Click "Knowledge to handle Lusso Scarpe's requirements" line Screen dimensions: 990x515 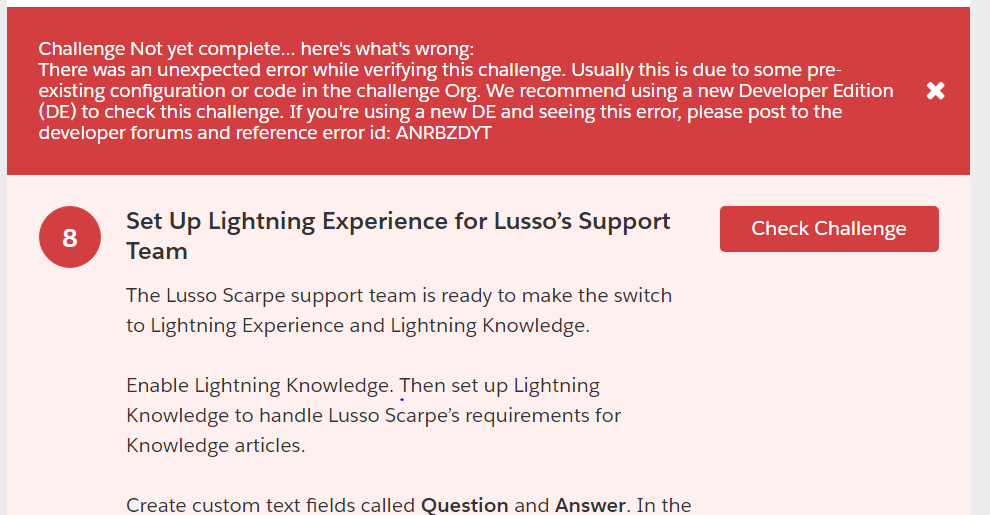(373, 416)
